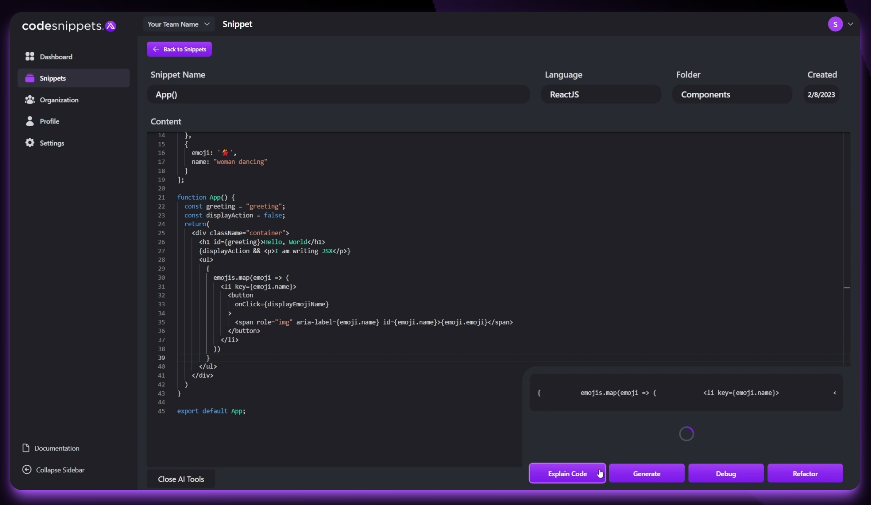871x505 pixels.
Task: Click the codesnippets logo icon
Action: [x=110, y=25]
